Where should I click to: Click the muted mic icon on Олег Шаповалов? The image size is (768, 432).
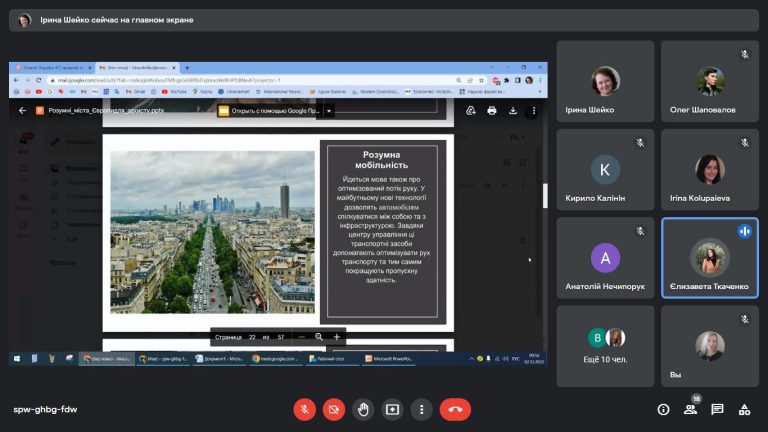coord(744,54)
